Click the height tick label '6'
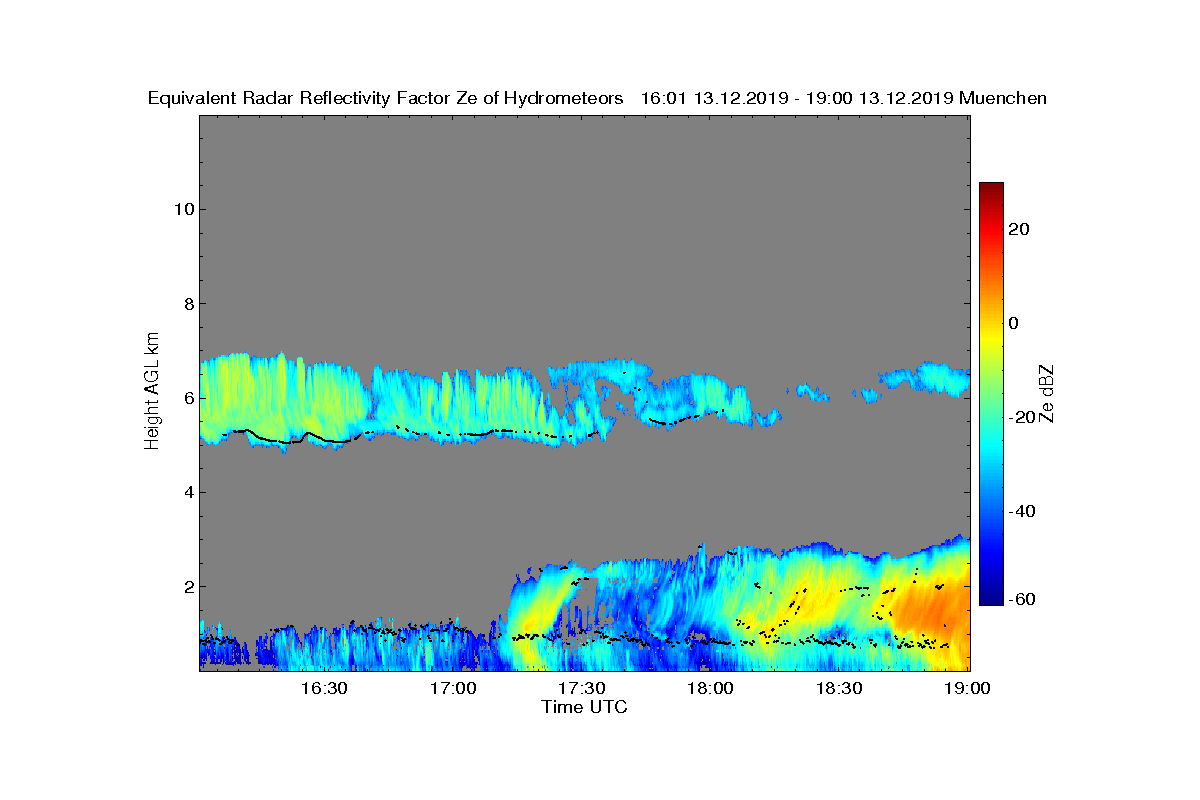Viewport: 1200px width, 800px height. click(187, 398)
